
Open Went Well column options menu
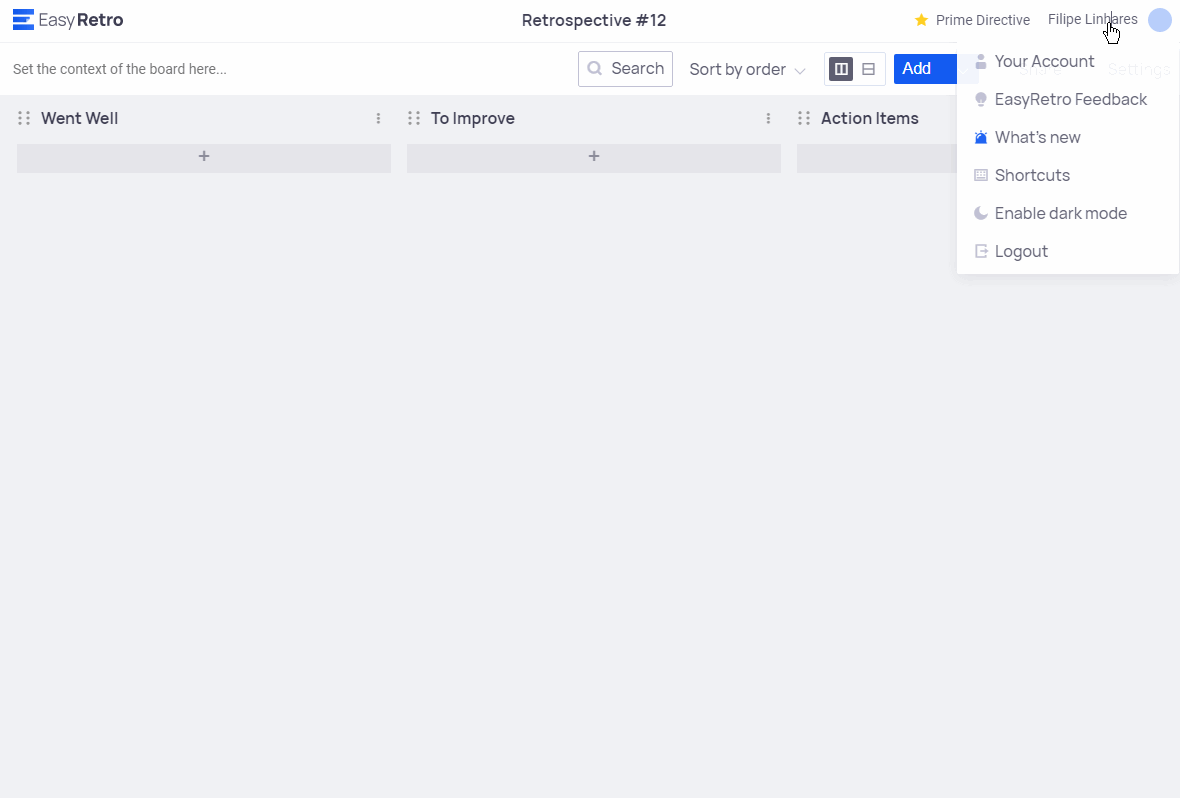pos(378,118)
